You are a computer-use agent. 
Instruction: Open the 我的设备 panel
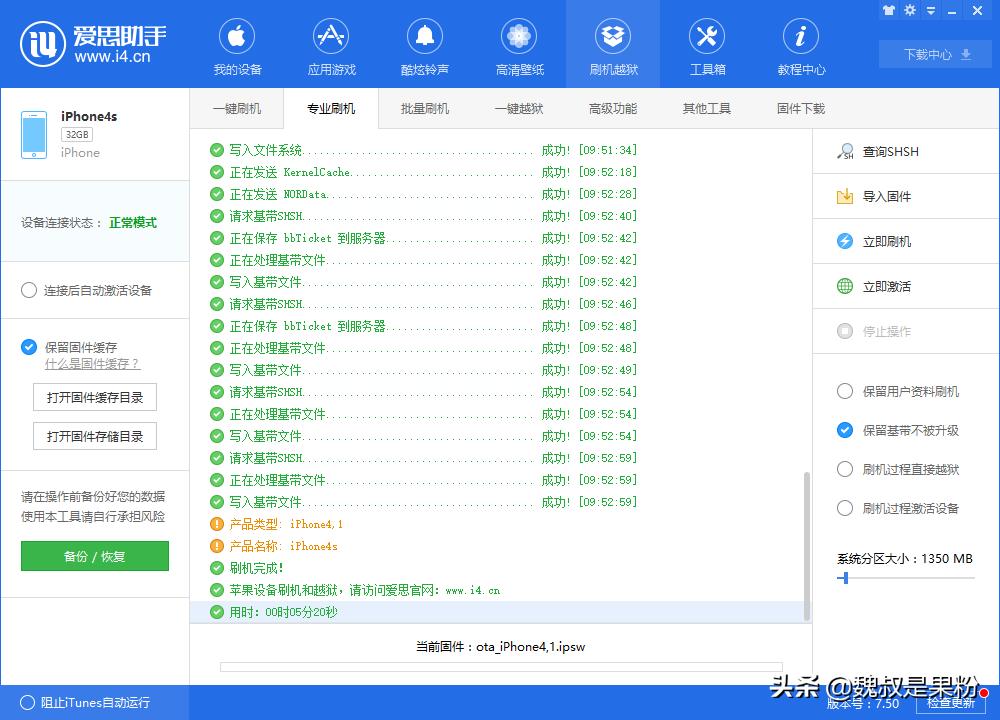point(237,44)
